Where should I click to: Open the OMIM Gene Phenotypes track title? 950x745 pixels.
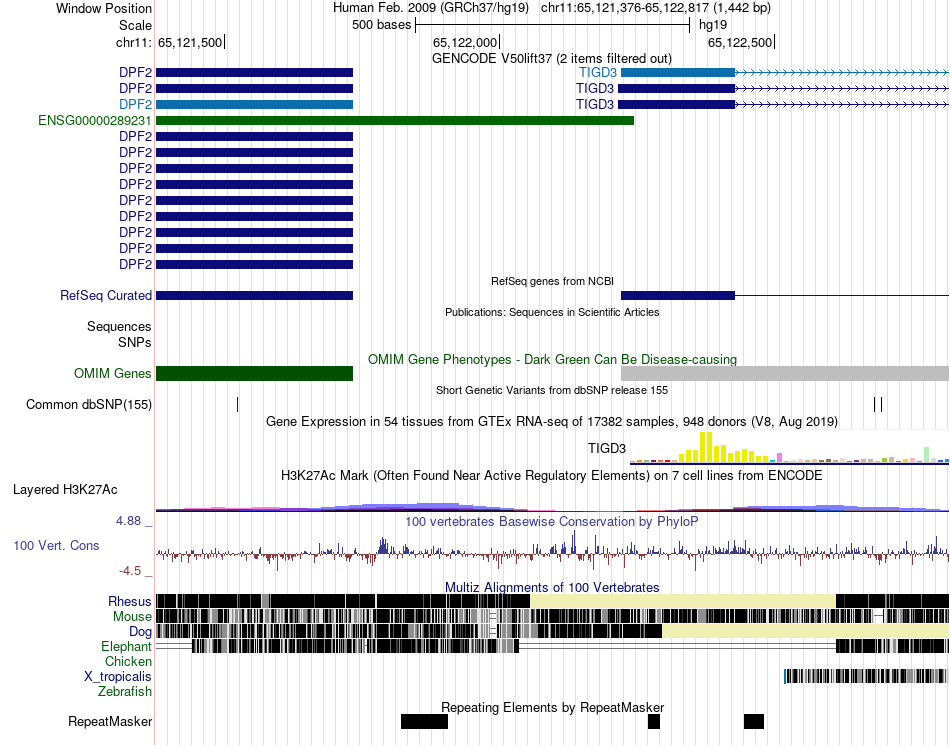tap(552, 359)
